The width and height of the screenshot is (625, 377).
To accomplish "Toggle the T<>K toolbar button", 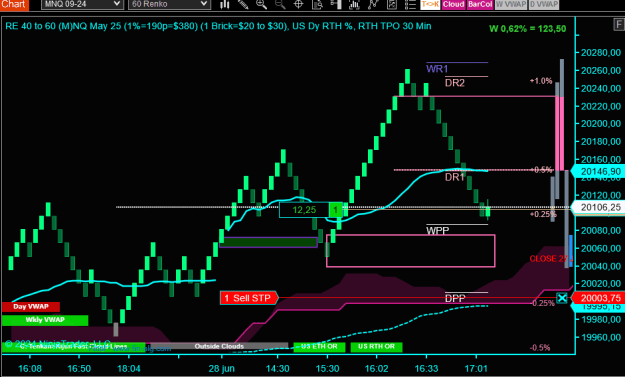I will click(x=430, y=4).
